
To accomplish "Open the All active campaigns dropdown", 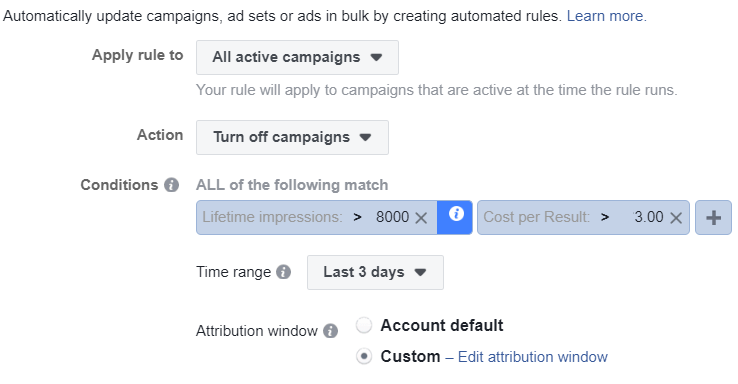I will pyautogui.click(x=297, y=57).
